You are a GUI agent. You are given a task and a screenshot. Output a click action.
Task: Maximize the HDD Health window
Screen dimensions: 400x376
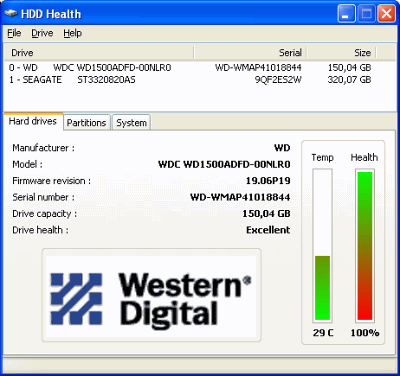click(x=366, y=14)
